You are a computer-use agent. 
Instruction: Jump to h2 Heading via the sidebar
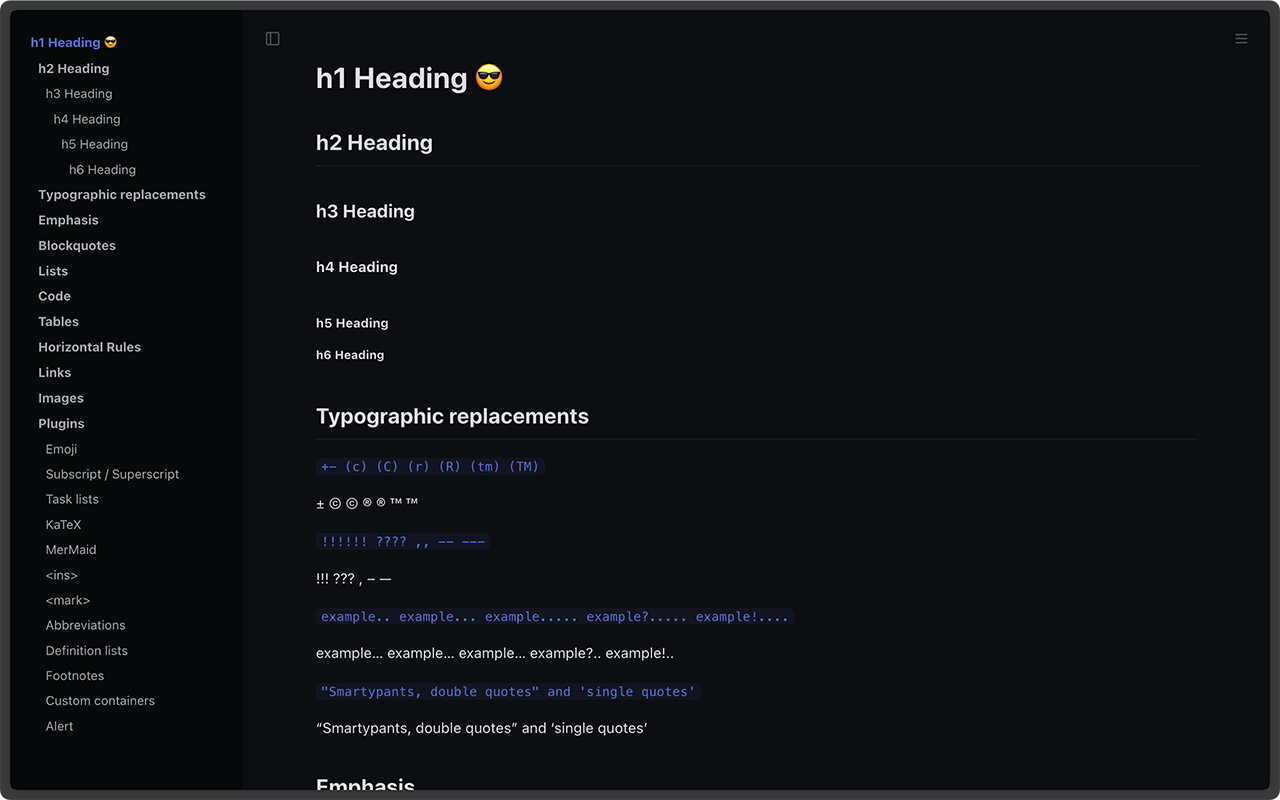tap(73, 68)
